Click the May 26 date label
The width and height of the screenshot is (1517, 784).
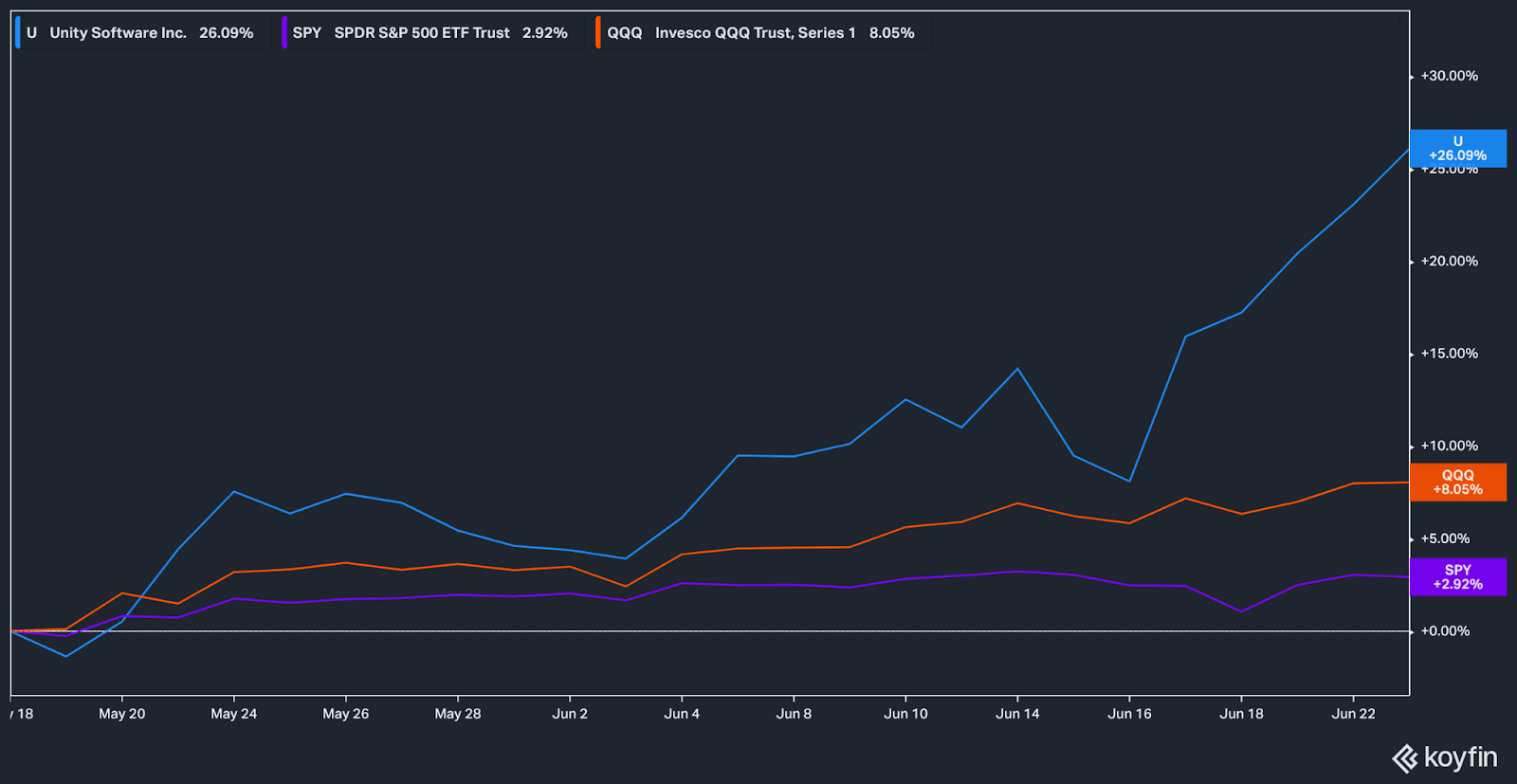coord(346,714)
